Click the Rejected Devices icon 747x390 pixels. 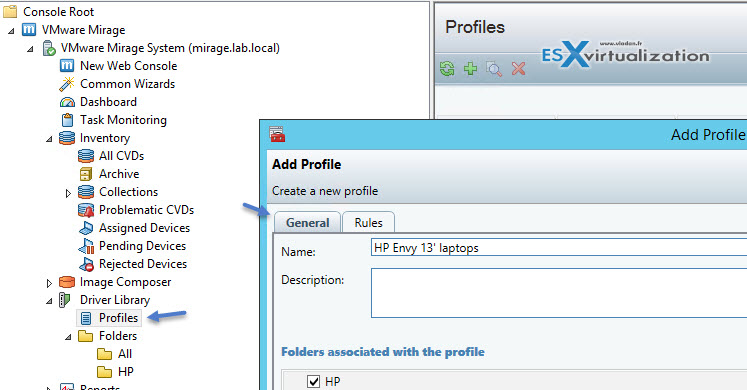point(86,264)
